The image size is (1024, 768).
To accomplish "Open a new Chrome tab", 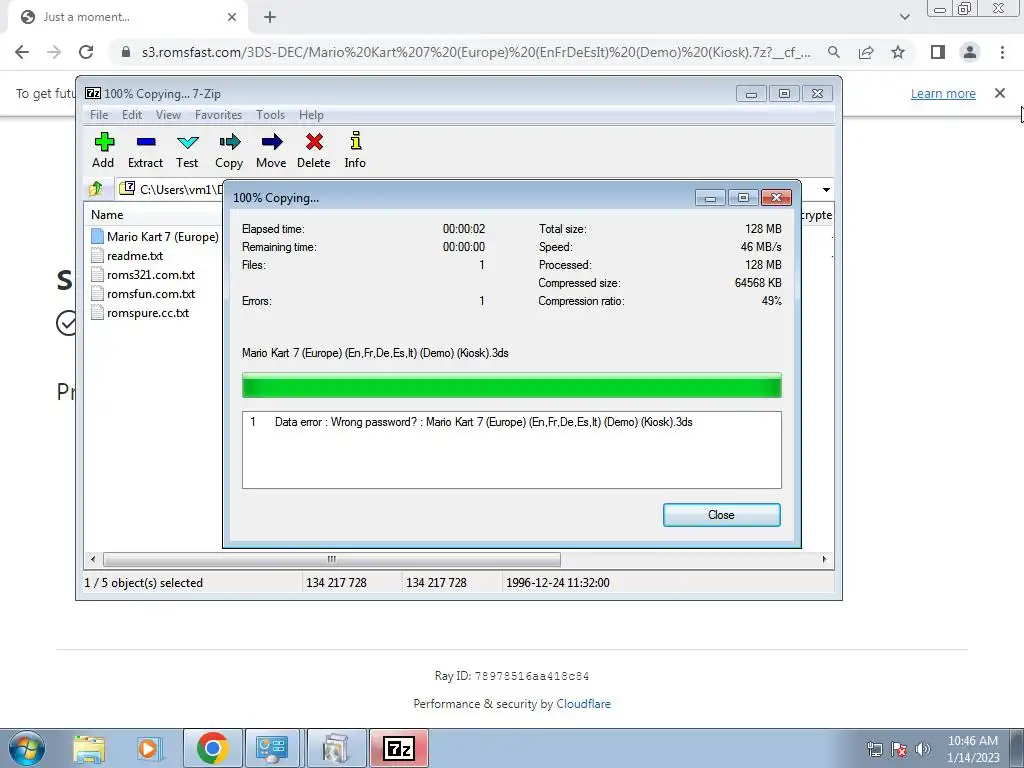I will pos(270,18).
